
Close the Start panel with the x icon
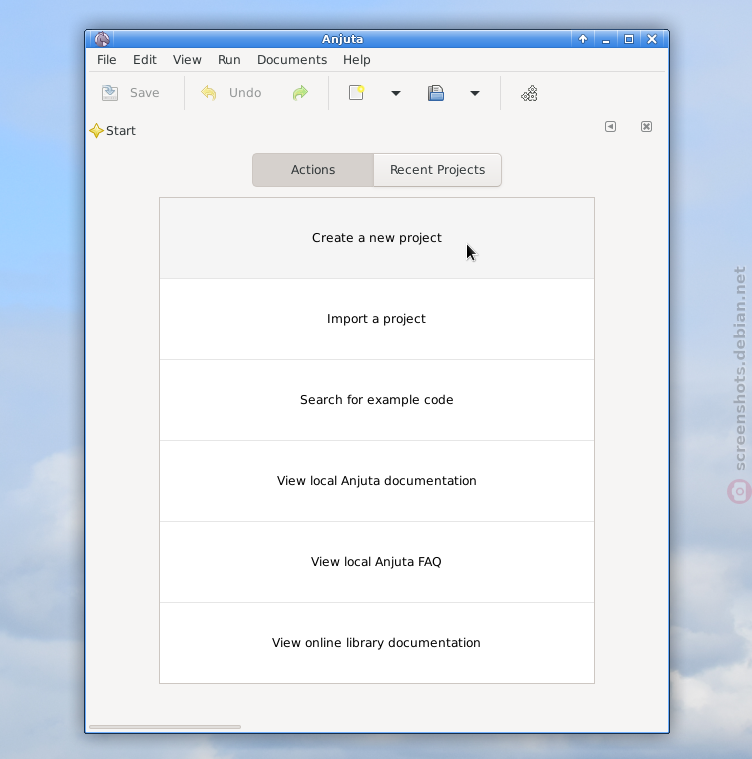646,126
